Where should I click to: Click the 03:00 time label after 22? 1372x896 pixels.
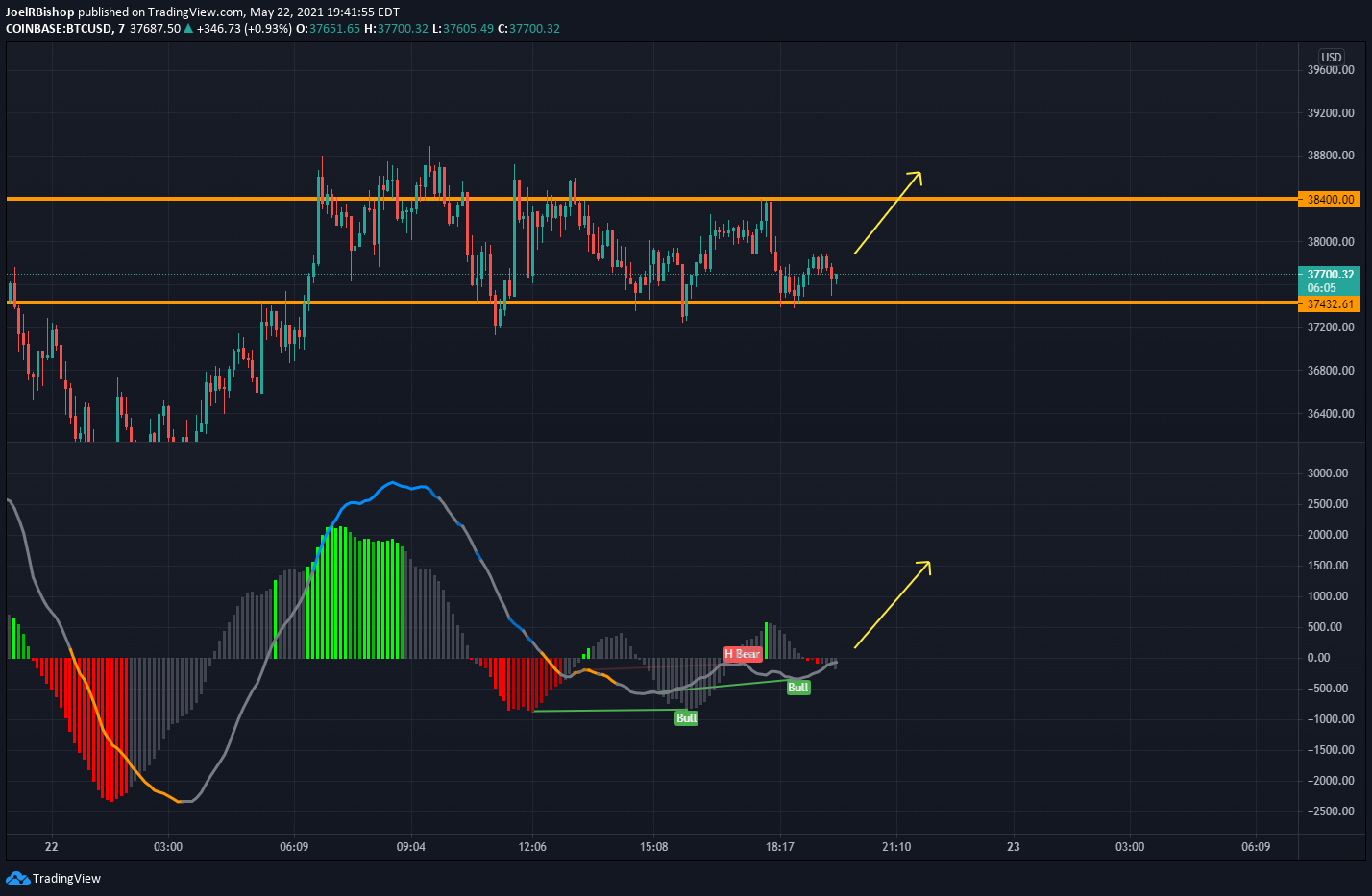pos(168,847)
